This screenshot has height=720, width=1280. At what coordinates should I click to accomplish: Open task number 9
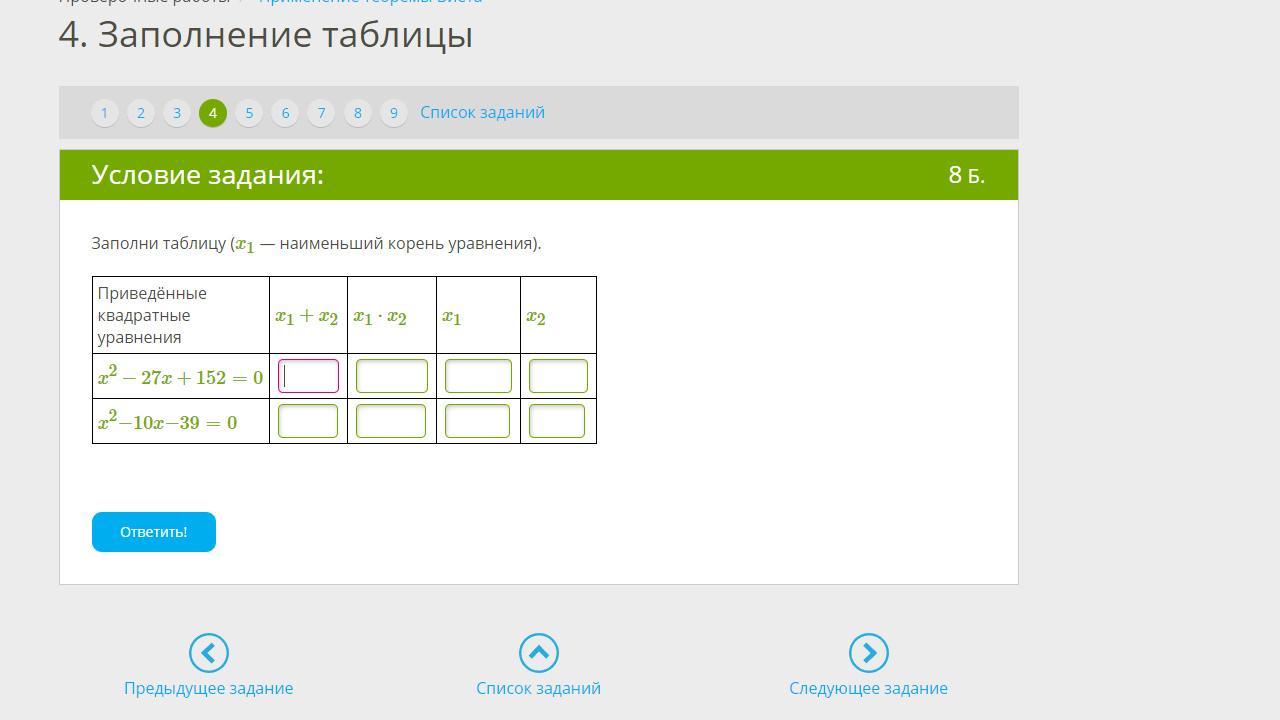(393, 113)
